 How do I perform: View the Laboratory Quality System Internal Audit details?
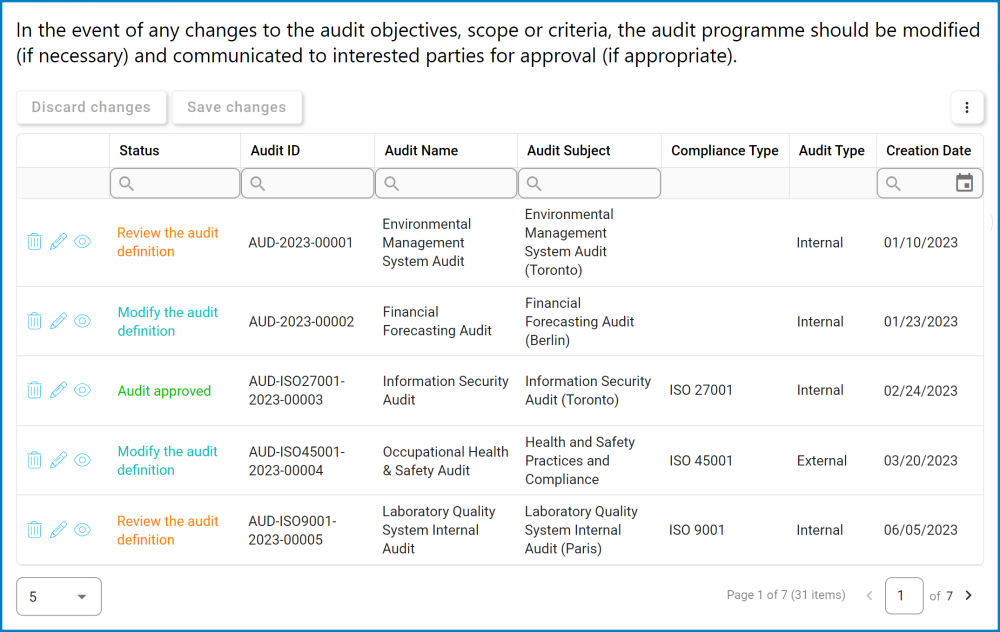[x=82, y=529]
